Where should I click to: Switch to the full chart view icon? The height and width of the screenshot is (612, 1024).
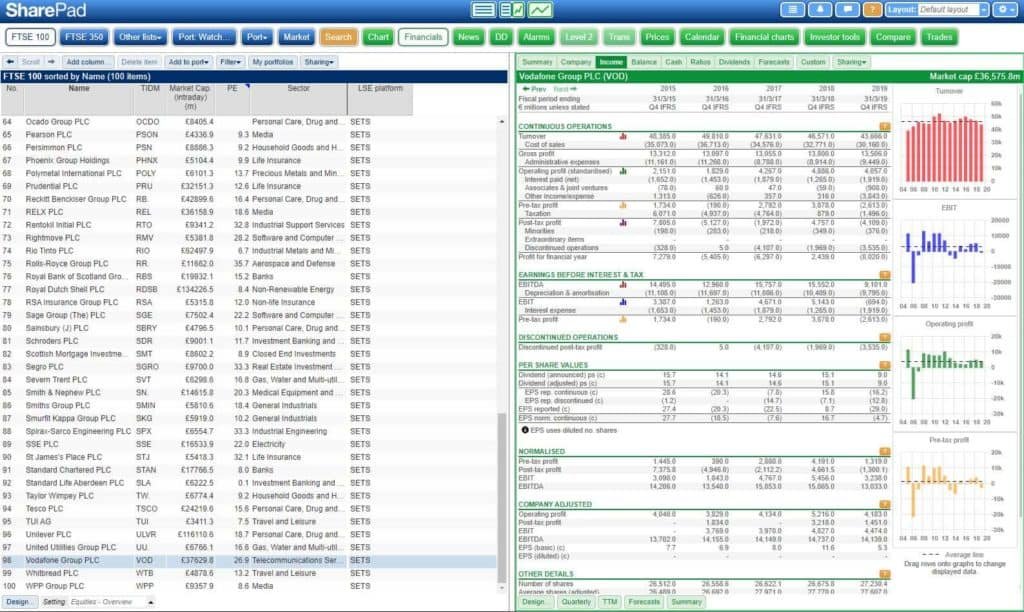point(540,10)
